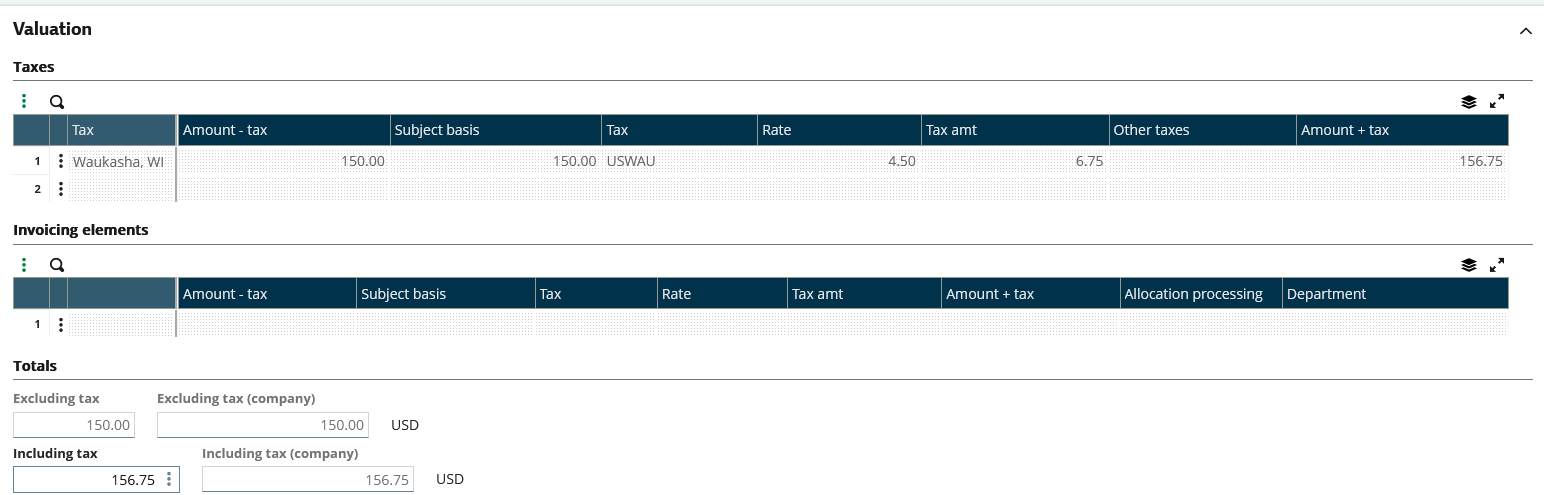Open row 2 actions in Taxes grid

(x=60, y=189)
